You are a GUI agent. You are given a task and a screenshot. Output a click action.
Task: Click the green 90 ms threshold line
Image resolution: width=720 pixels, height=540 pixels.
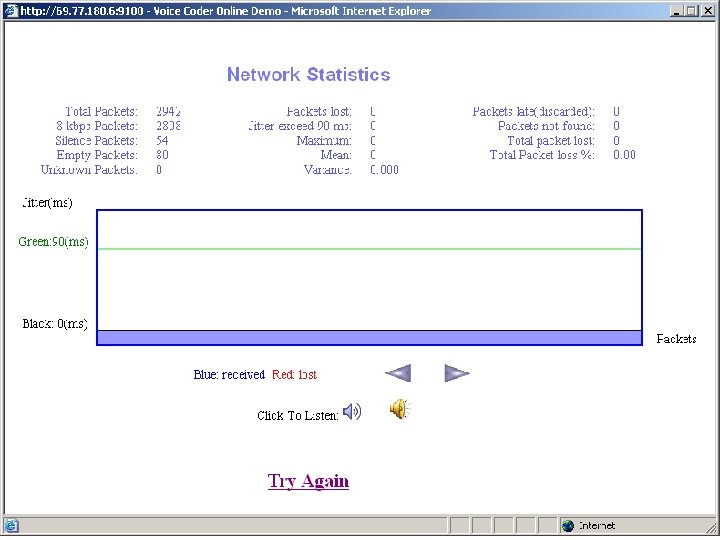click(369, 249)
